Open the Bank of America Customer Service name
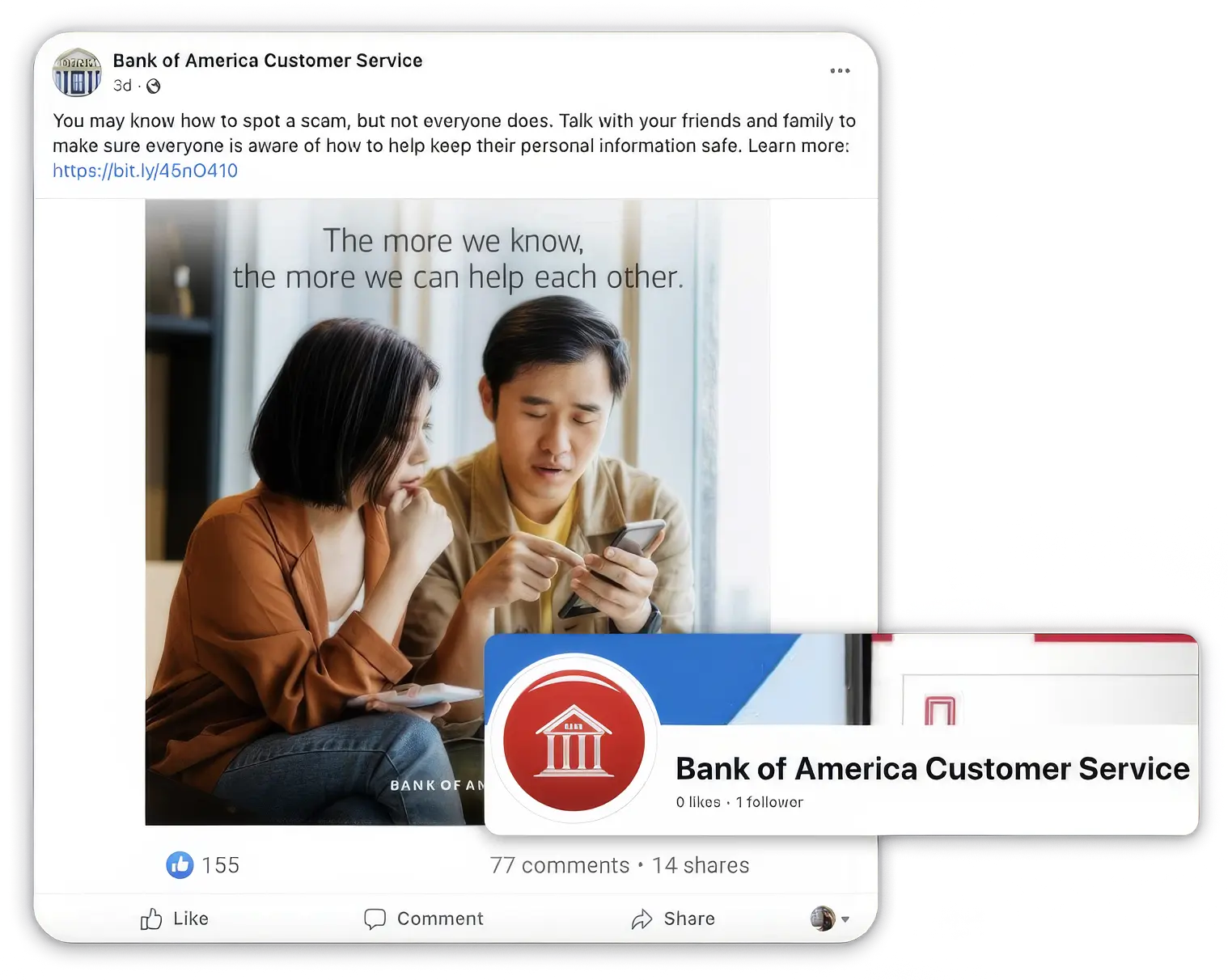The image size is (1228, 980). (268, 61)
